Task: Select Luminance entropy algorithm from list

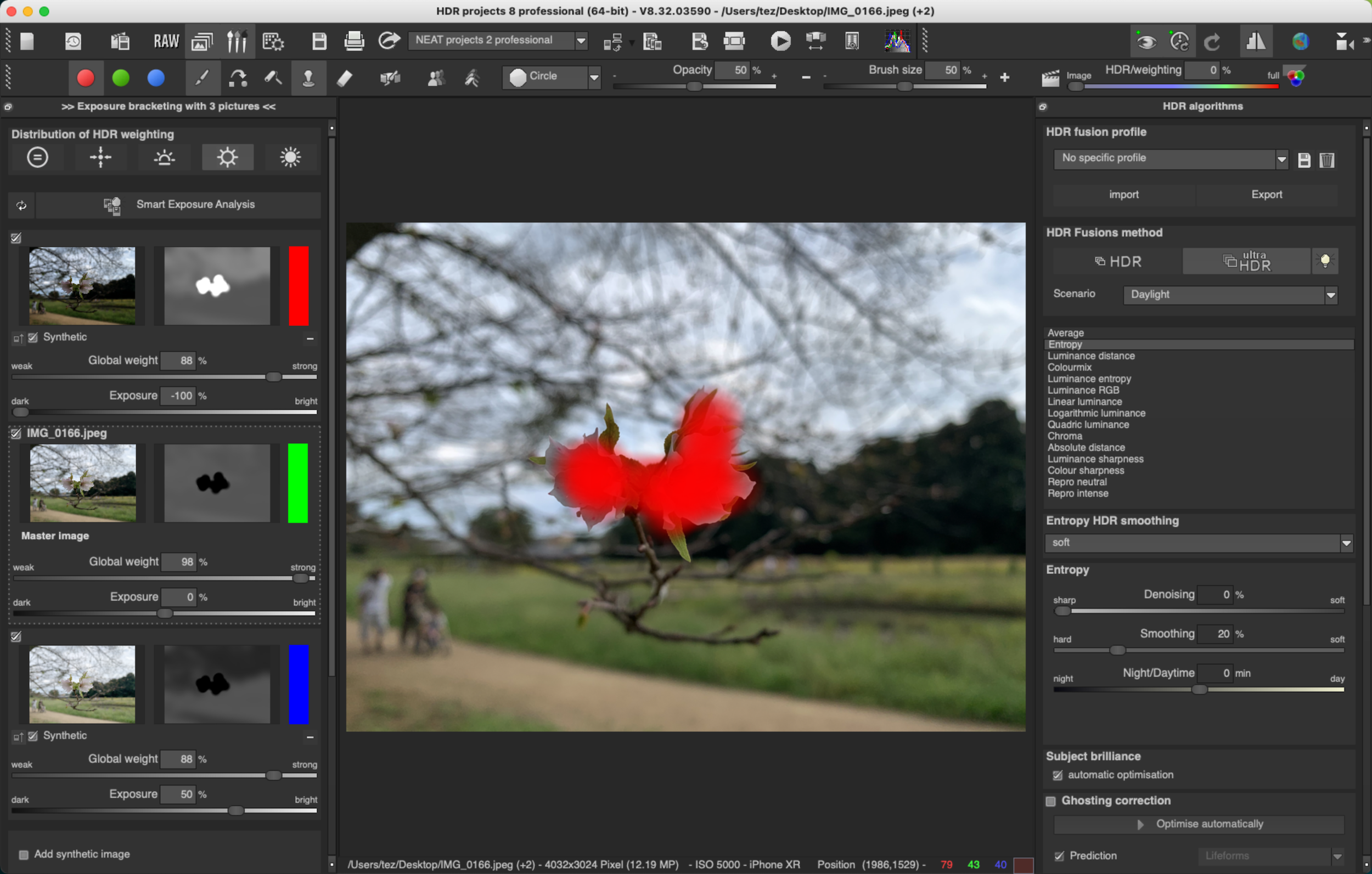Action: click(x=1089, y=379)
